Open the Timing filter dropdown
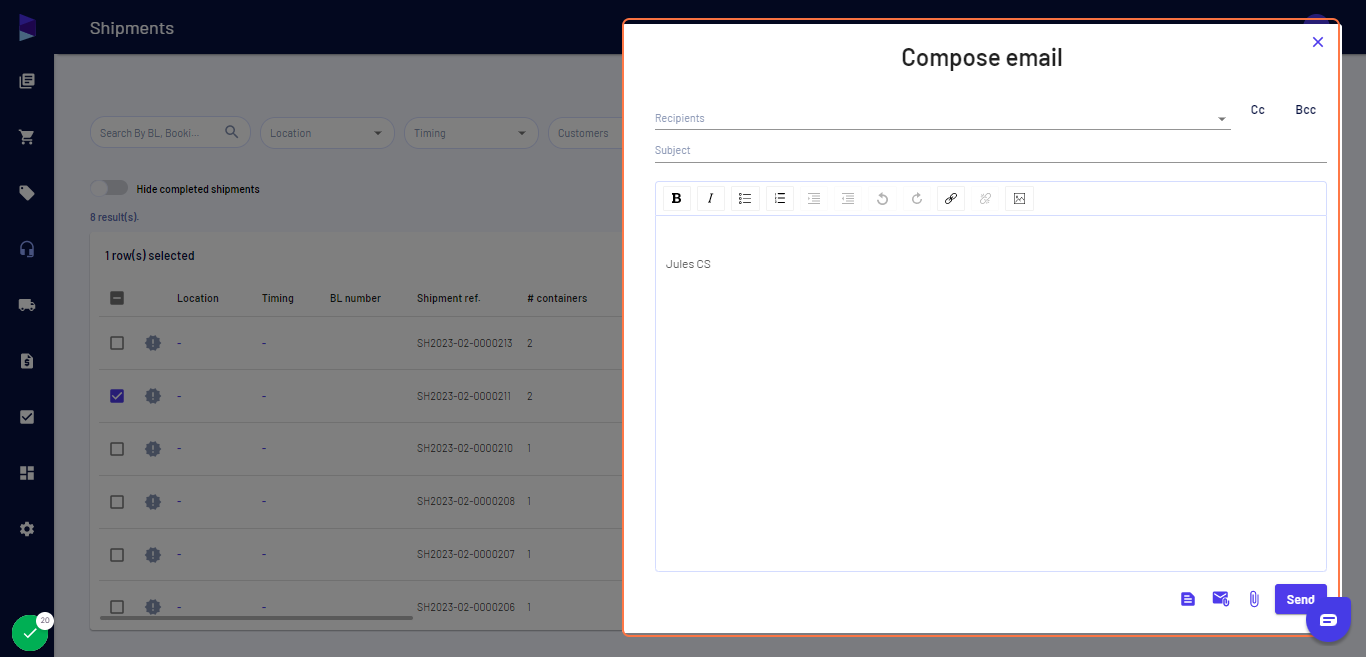This screenshot has height=657, width=1366. tap(471, 133)
